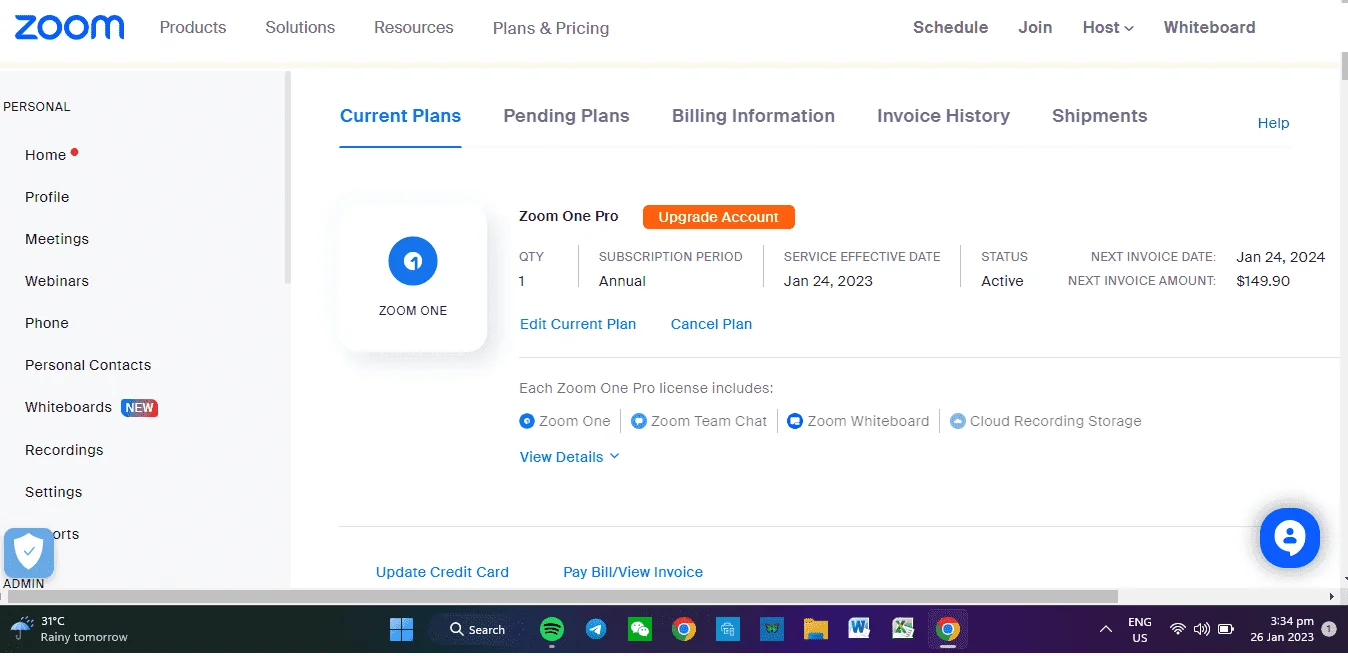Image resolution: width=1348 pixels, height=656 pixels.
Task: Click the weather widget showing 31°C
Action: (x=69, y=629)
